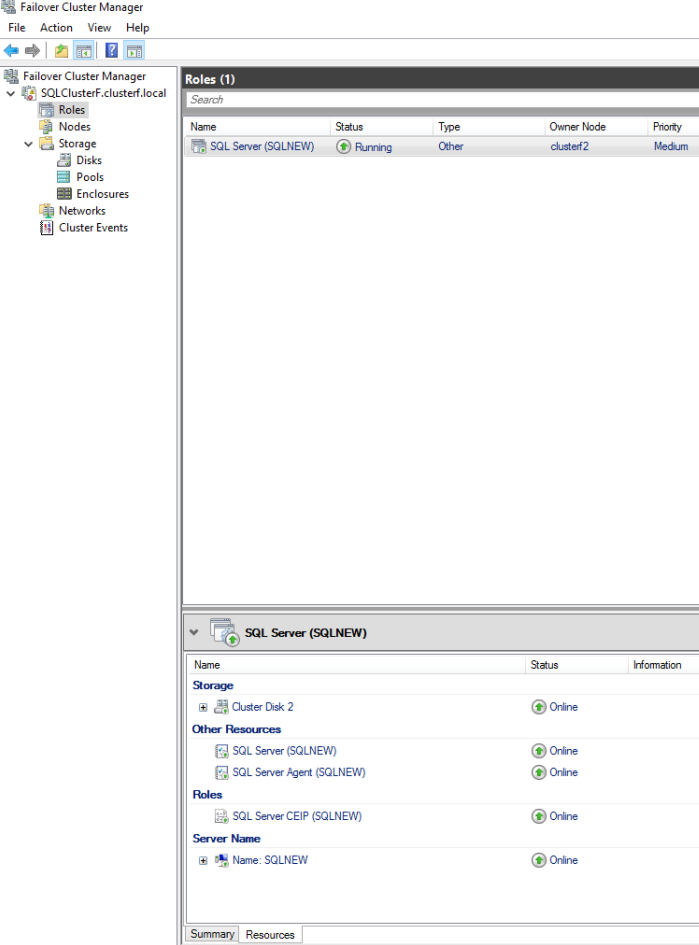Sort roles by Priority column header
The image size is (699, 945).
point(674,127)
